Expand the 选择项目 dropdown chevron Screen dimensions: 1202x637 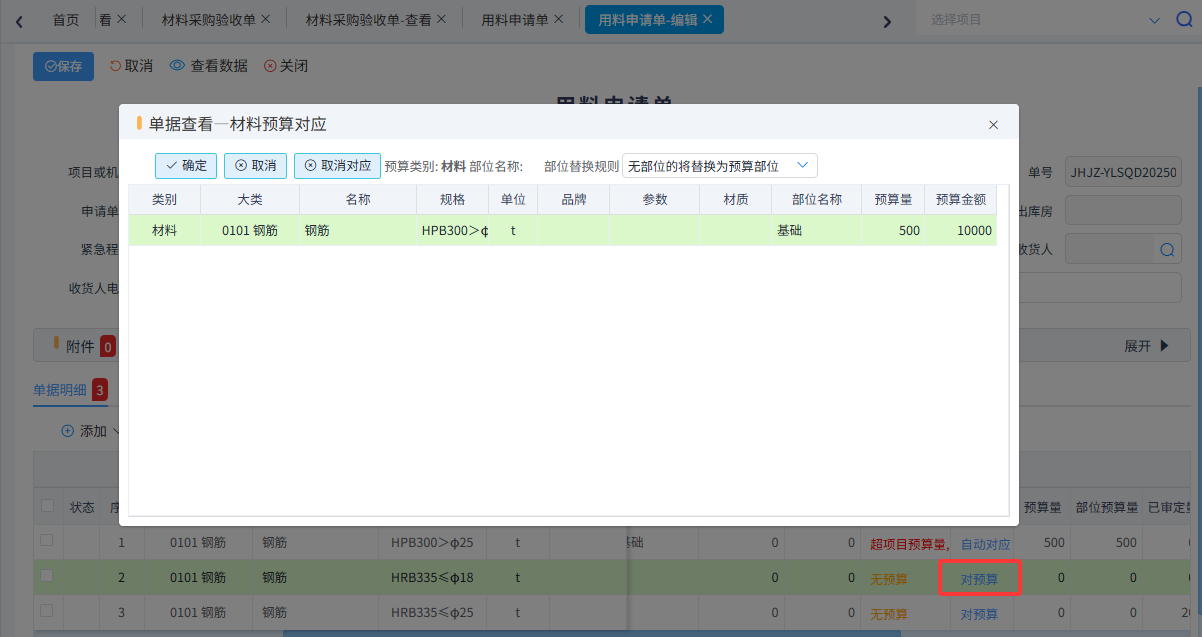1155,20
